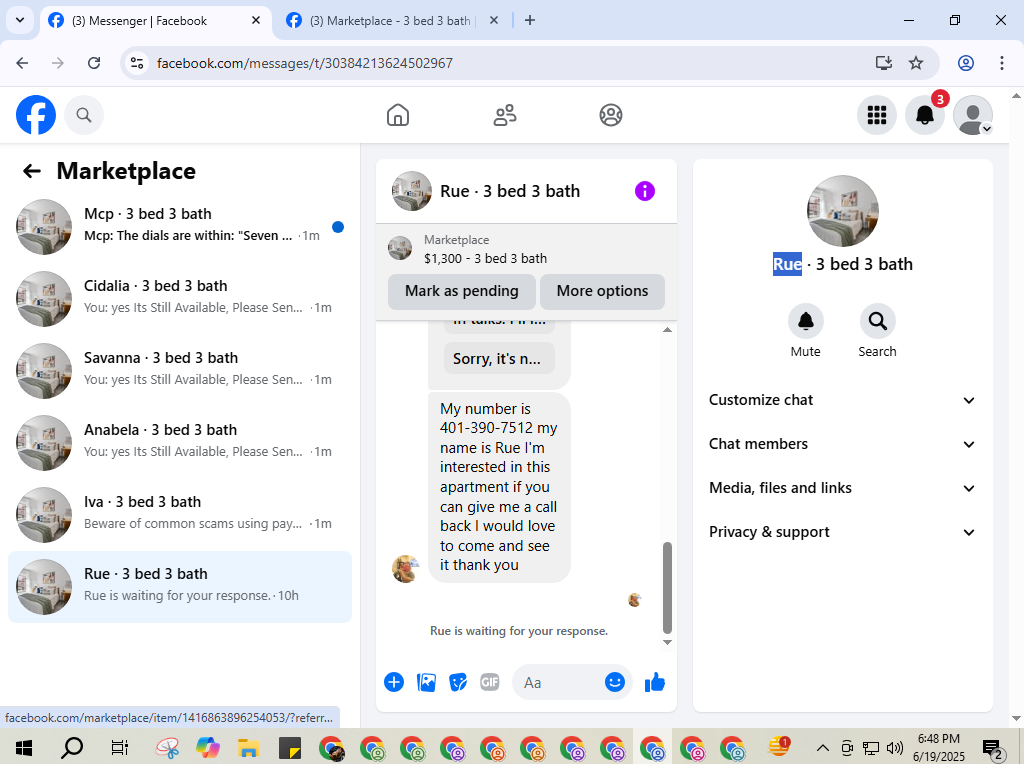The width and height of the screenshot is (1024, 764).
Task: Reload the page in browser toolbar
Action: (x=94, y=63)
